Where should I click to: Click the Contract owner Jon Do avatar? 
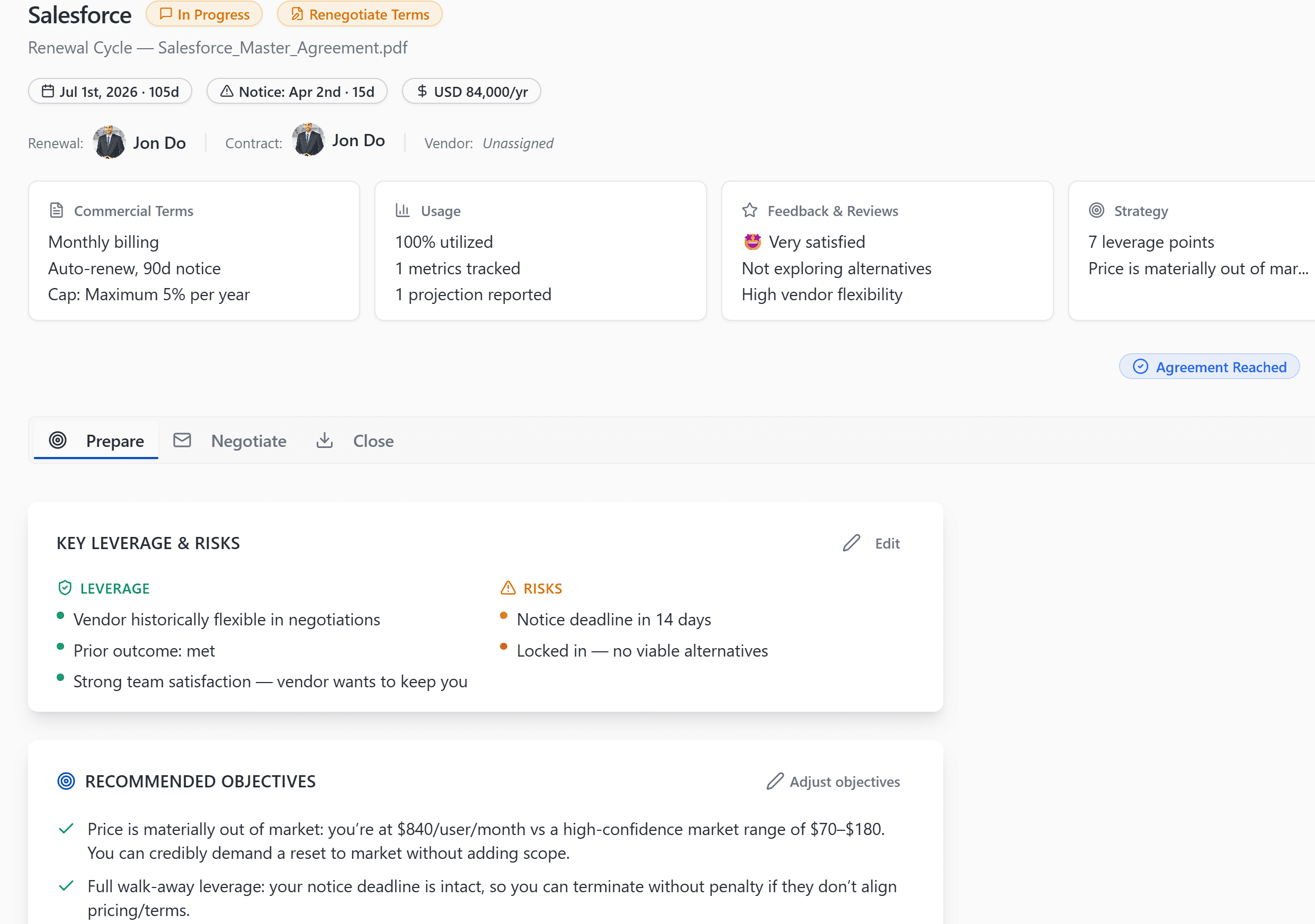(x=308, y=140)
